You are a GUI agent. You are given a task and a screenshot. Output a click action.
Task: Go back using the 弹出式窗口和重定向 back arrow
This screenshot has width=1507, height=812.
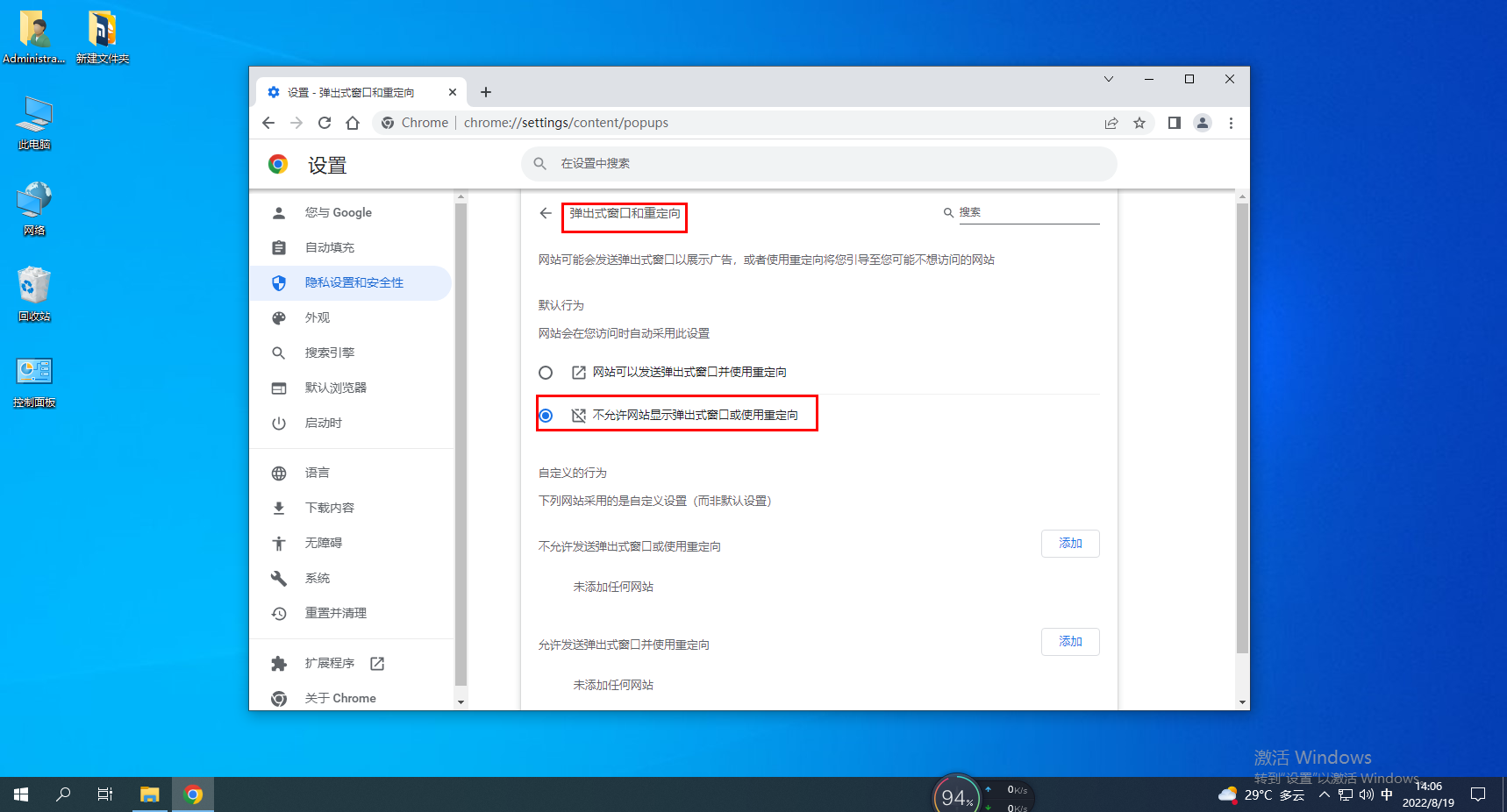click(x=545, y=212)
